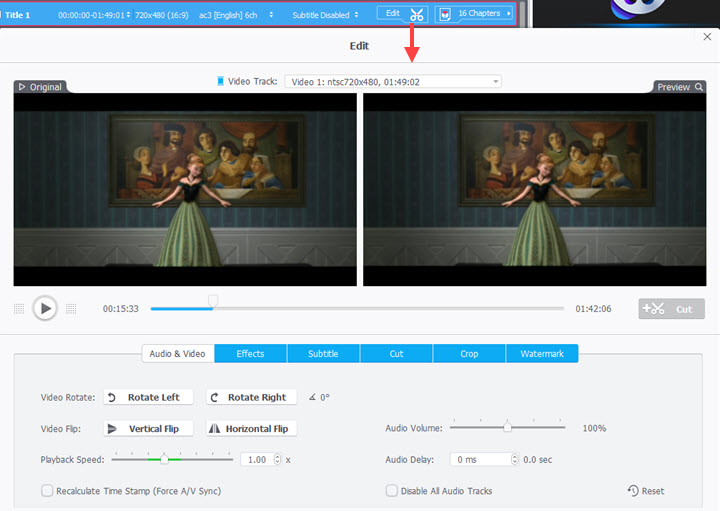
Task: Open the Crop tab
Action: click(x=469, y=354)
